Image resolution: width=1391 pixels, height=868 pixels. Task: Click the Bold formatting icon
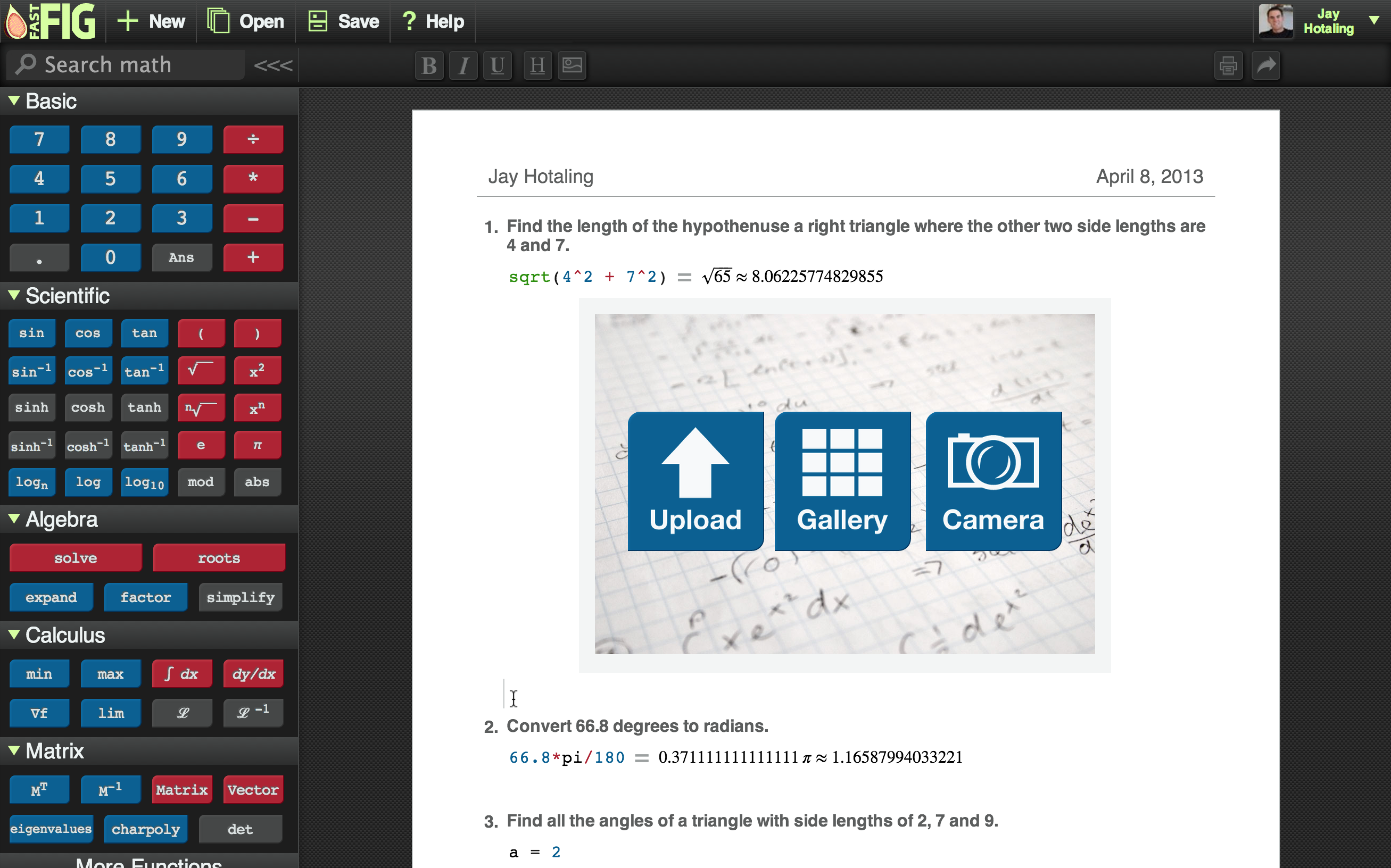[x=429, y=66]
